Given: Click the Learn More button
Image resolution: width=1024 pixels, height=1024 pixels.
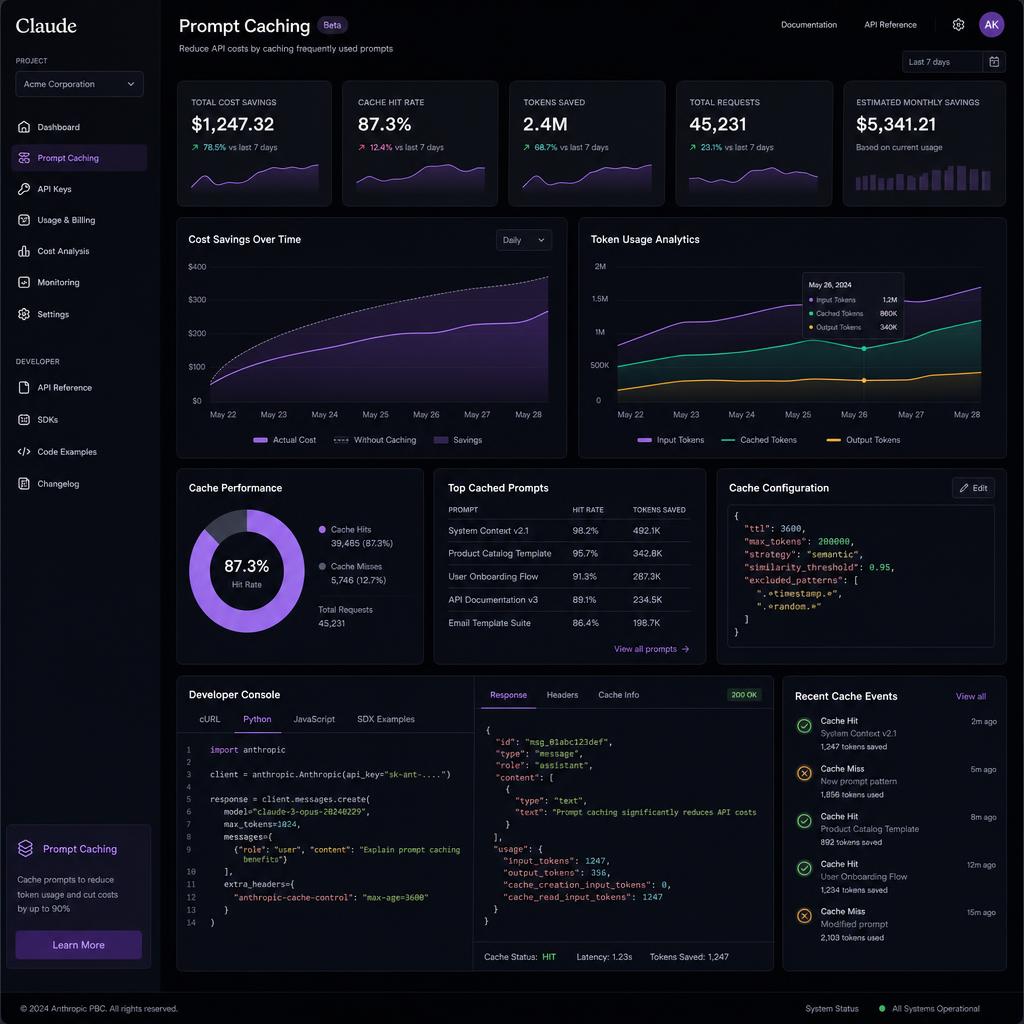Looking at the screenshot, I should [x=78, y=945].
